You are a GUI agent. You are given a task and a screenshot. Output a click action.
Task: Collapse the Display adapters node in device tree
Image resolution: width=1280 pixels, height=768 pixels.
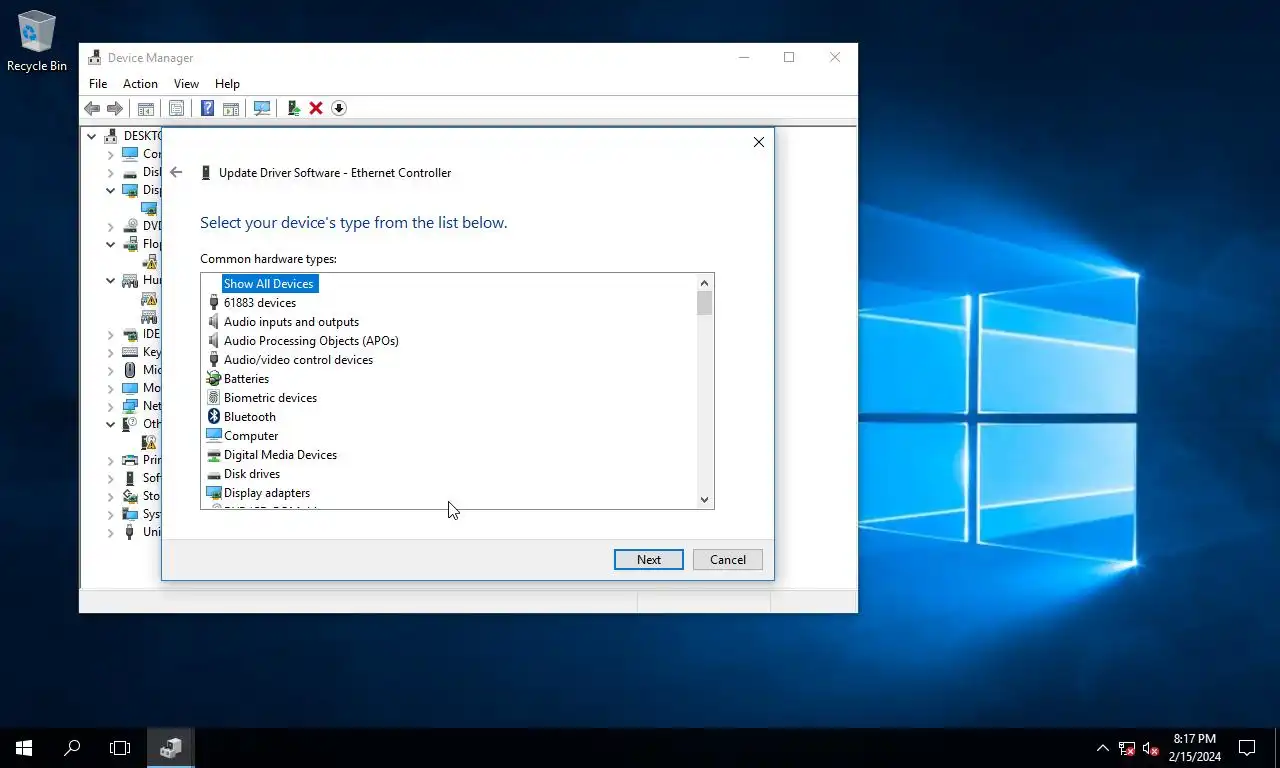111,190
